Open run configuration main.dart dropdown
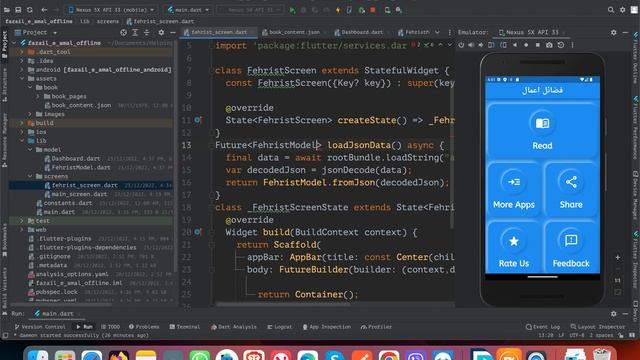Screen dimensions: 640x360 [188, 10]
